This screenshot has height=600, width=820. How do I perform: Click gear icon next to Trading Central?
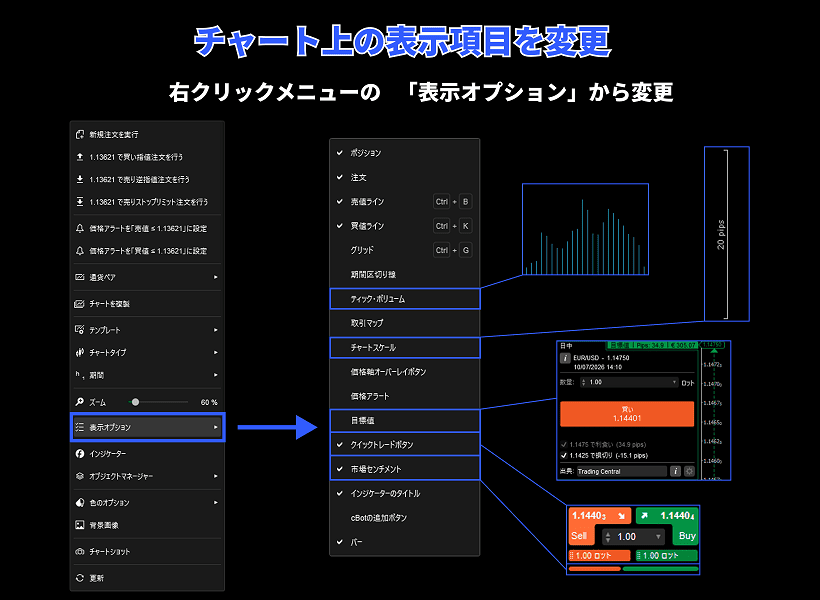(689, 471)
